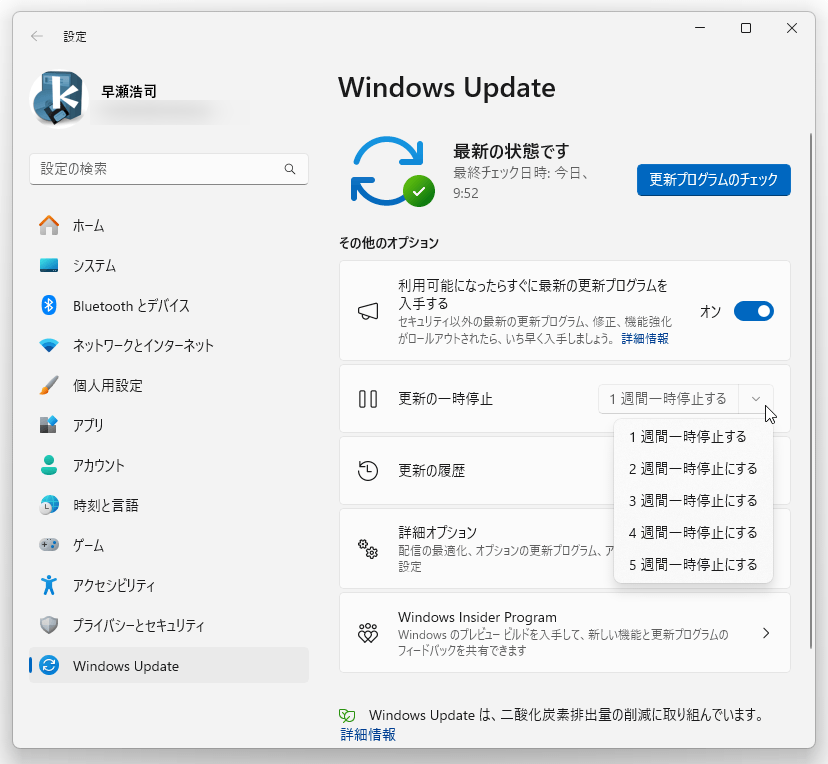Image resolution: width=828 pixels, height=764 pixels.
Task: Open アカウント settings page
Action: coord(169,465)
